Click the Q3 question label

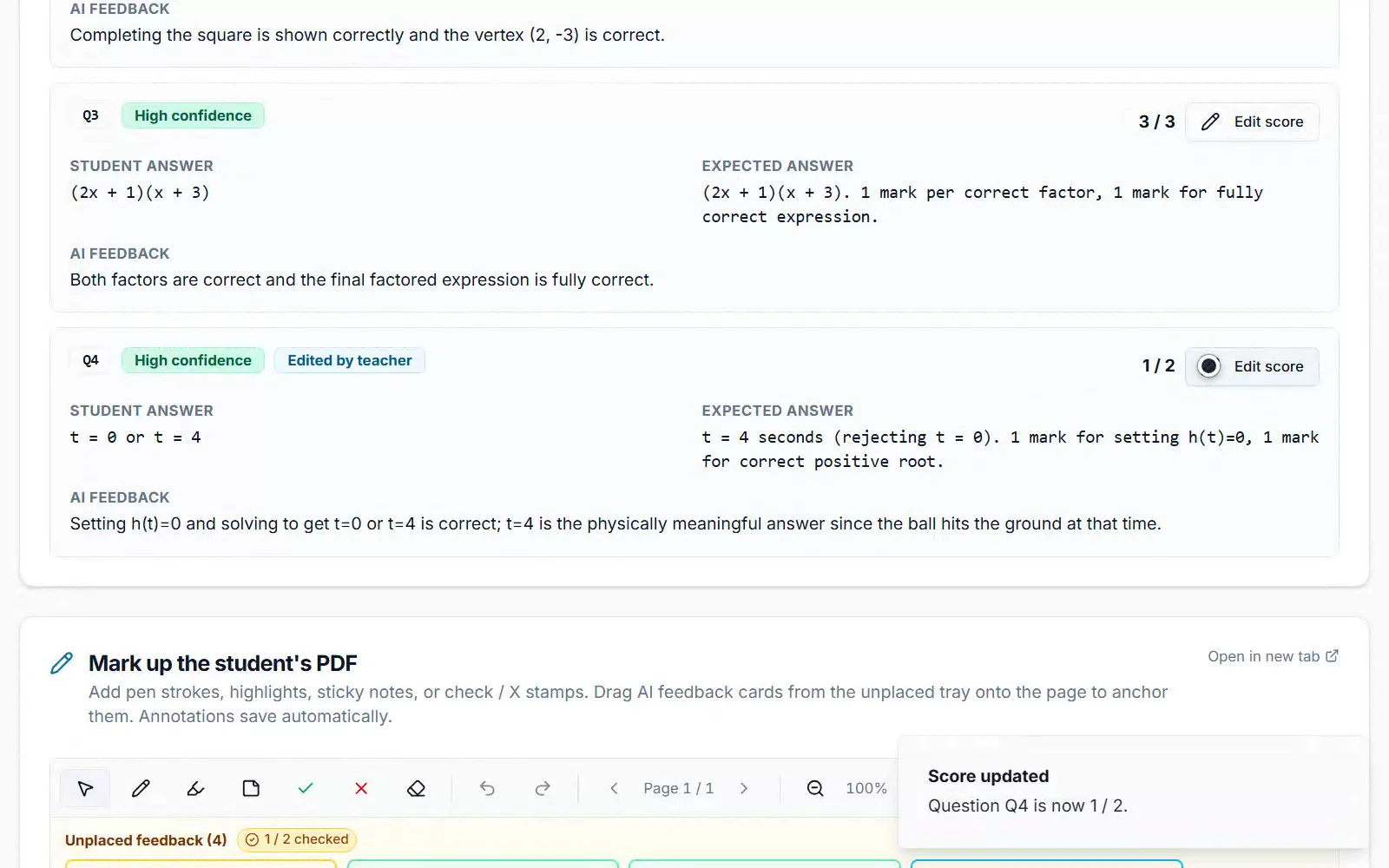pos(90,115)
